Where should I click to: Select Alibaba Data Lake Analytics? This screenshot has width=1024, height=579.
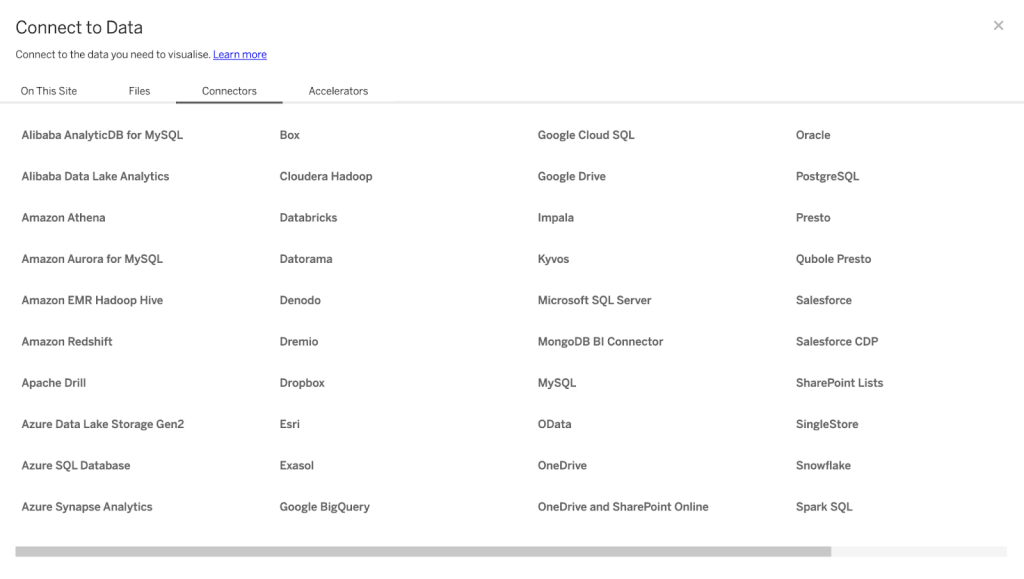[x=95, y=176]
